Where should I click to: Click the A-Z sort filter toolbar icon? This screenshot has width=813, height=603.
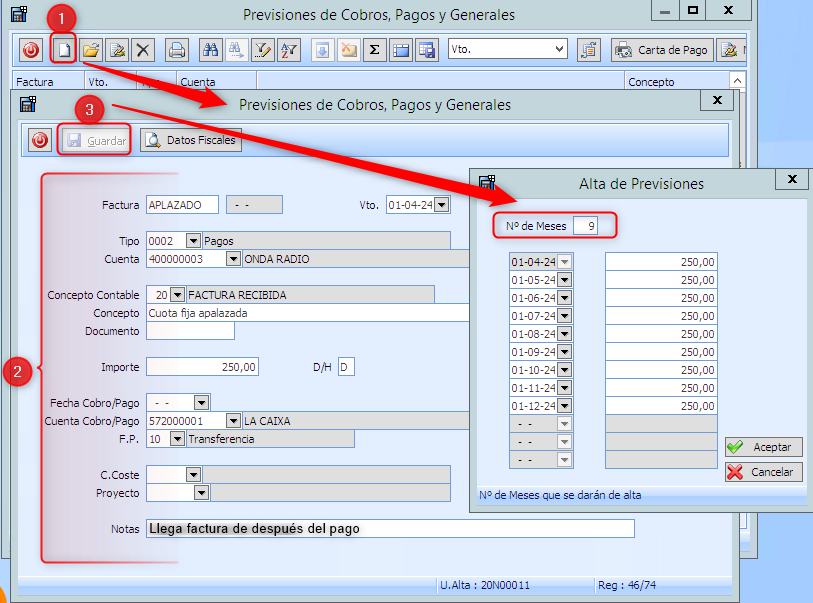288,49
